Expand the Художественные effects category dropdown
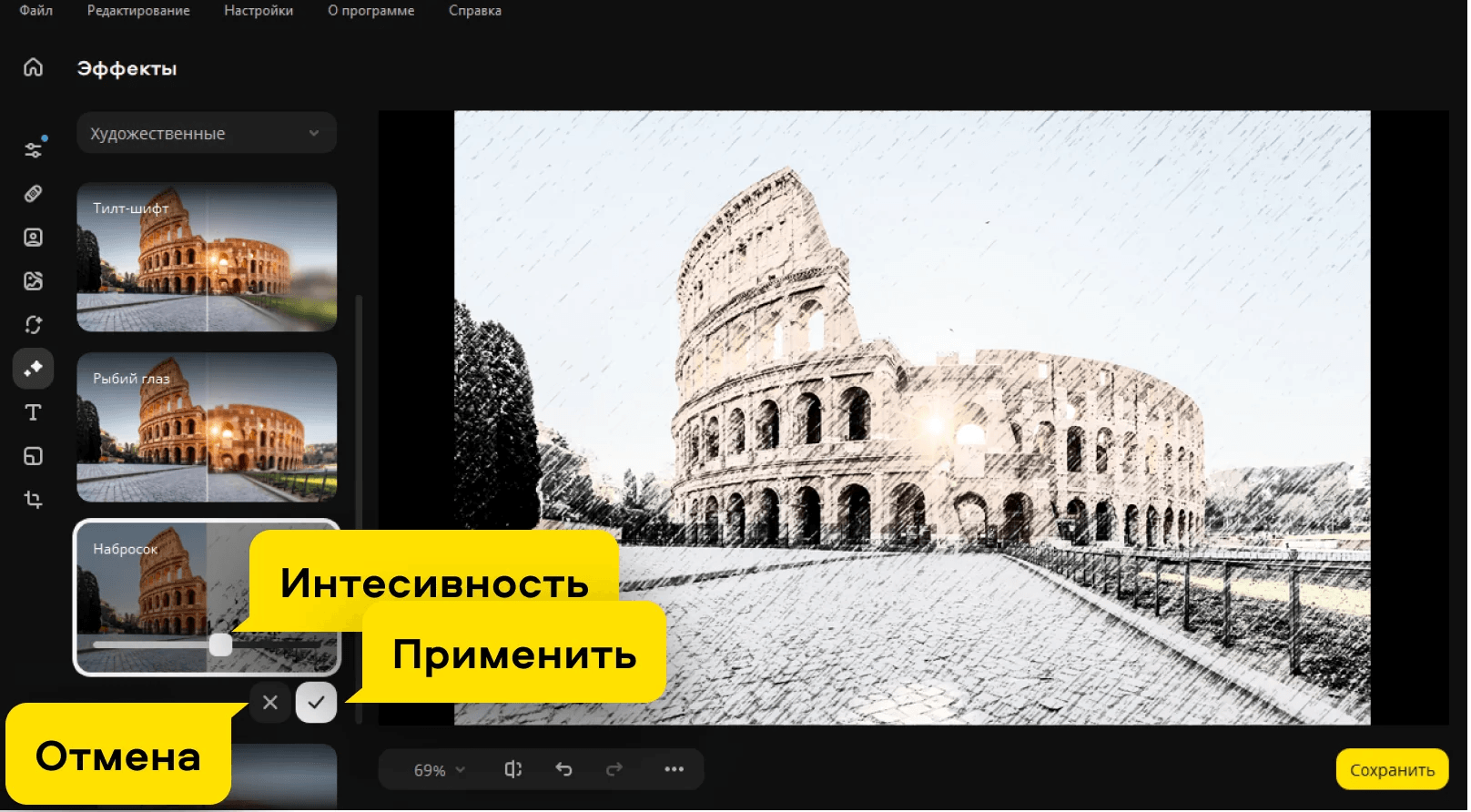Image resolution: width=1471 pixels, height=812 pixels. [207, 134]
